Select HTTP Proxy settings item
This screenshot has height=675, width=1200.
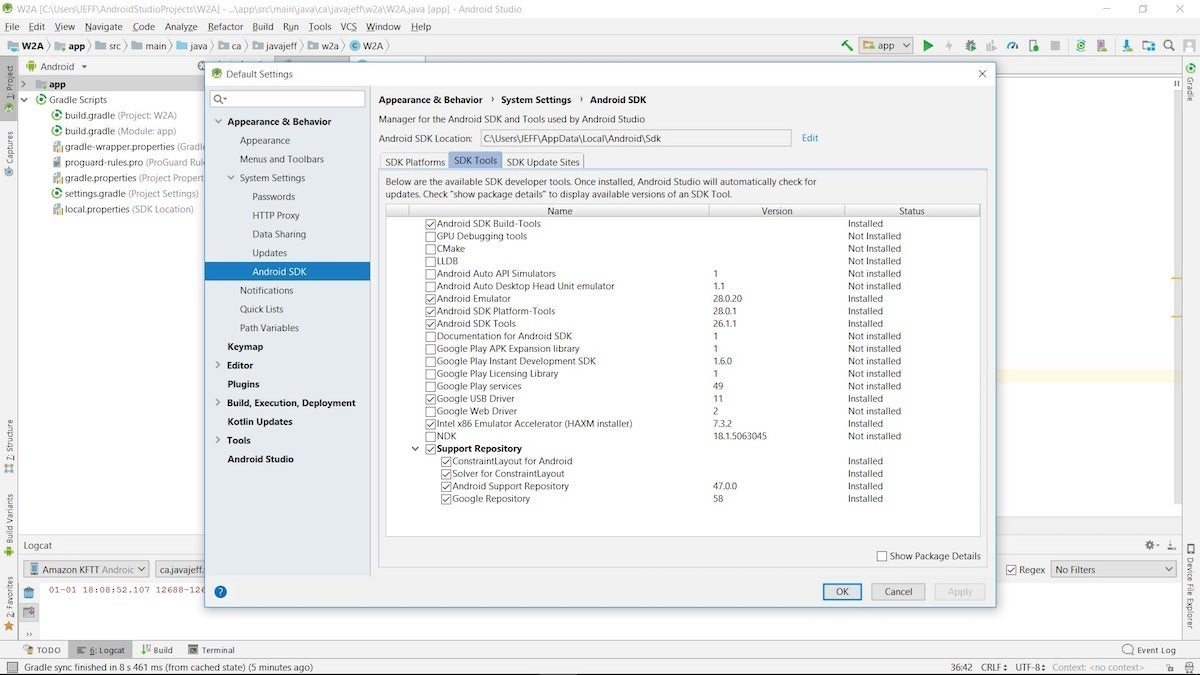pos(276,215)
